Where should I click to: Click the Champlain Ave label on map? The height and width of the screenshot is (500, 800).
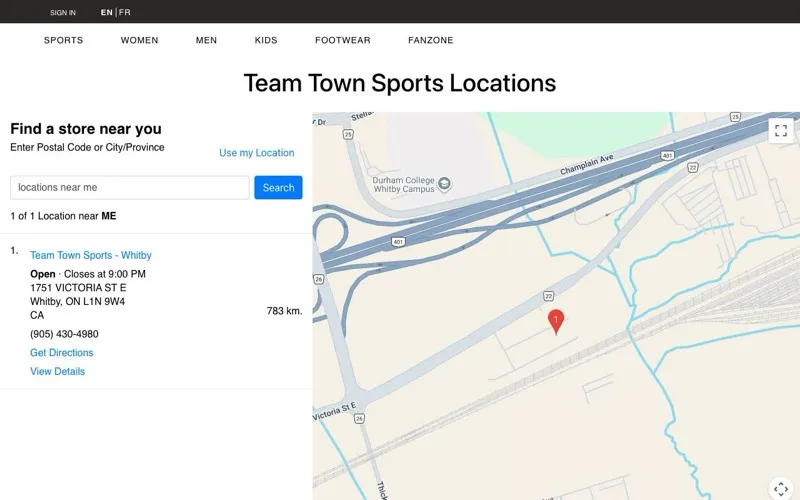pyautogui.click(x=587, y=165)
